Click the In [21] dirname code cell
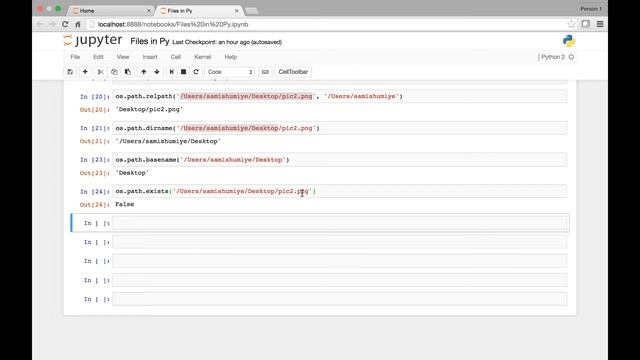The height and width of the screenshot is (360, 640). pyautogui.click(x=340, y=128)
